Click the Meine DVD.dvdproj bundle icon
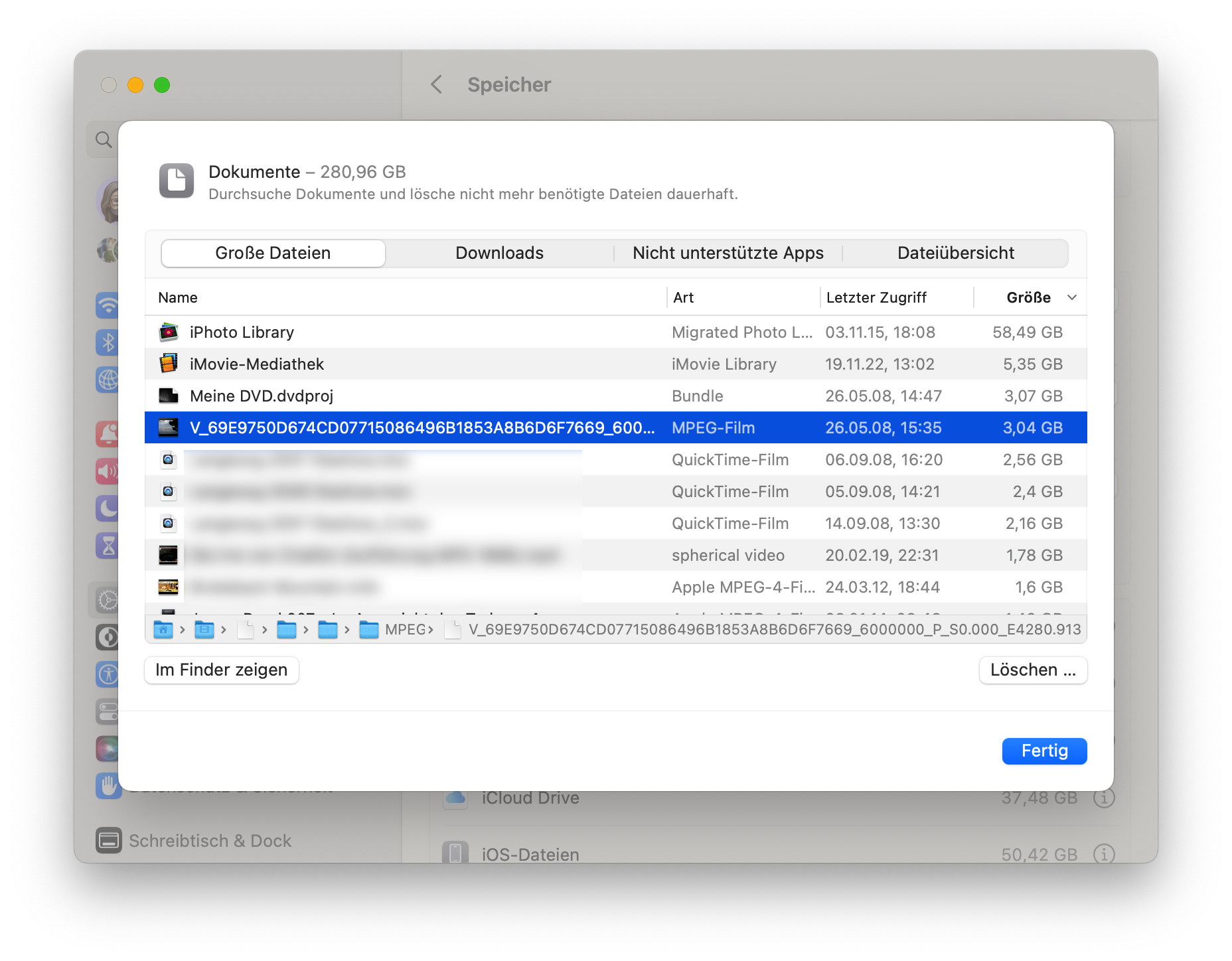This screenshot has width=1232, height=961. [x=168, y=396]
